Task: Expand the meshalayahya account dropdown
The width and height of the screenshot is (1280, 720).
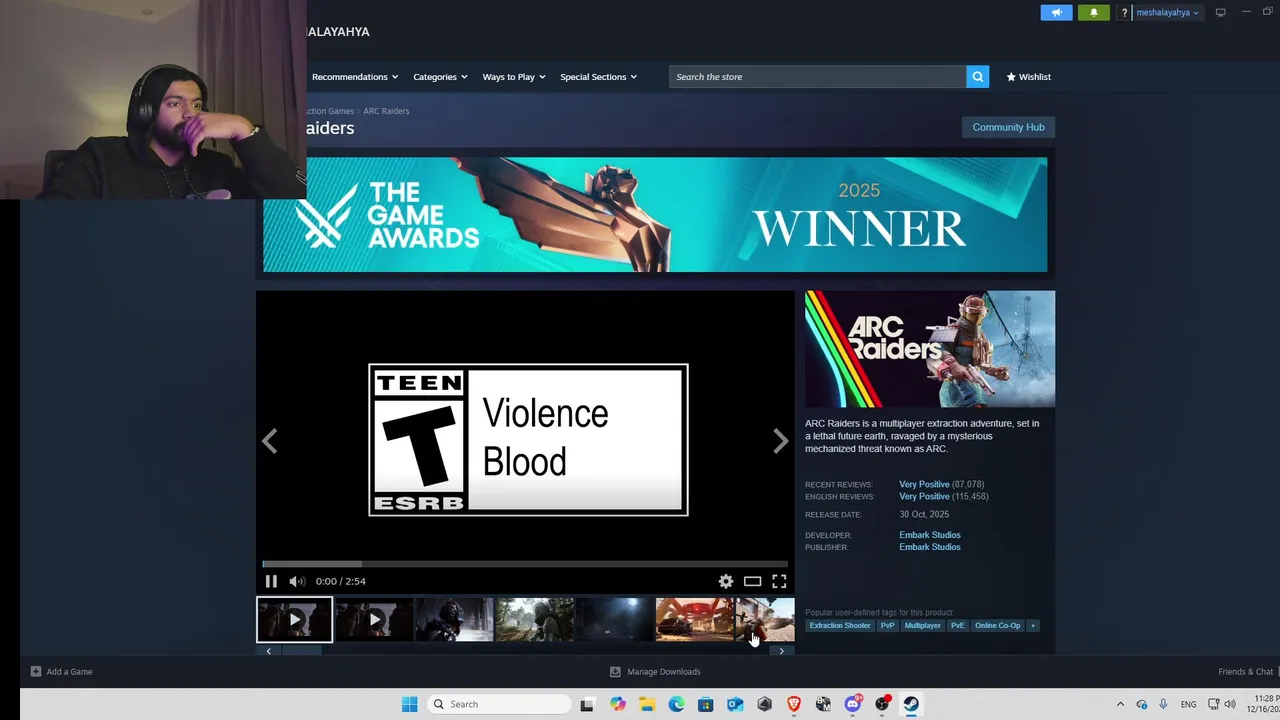Action: (1167, 13)
